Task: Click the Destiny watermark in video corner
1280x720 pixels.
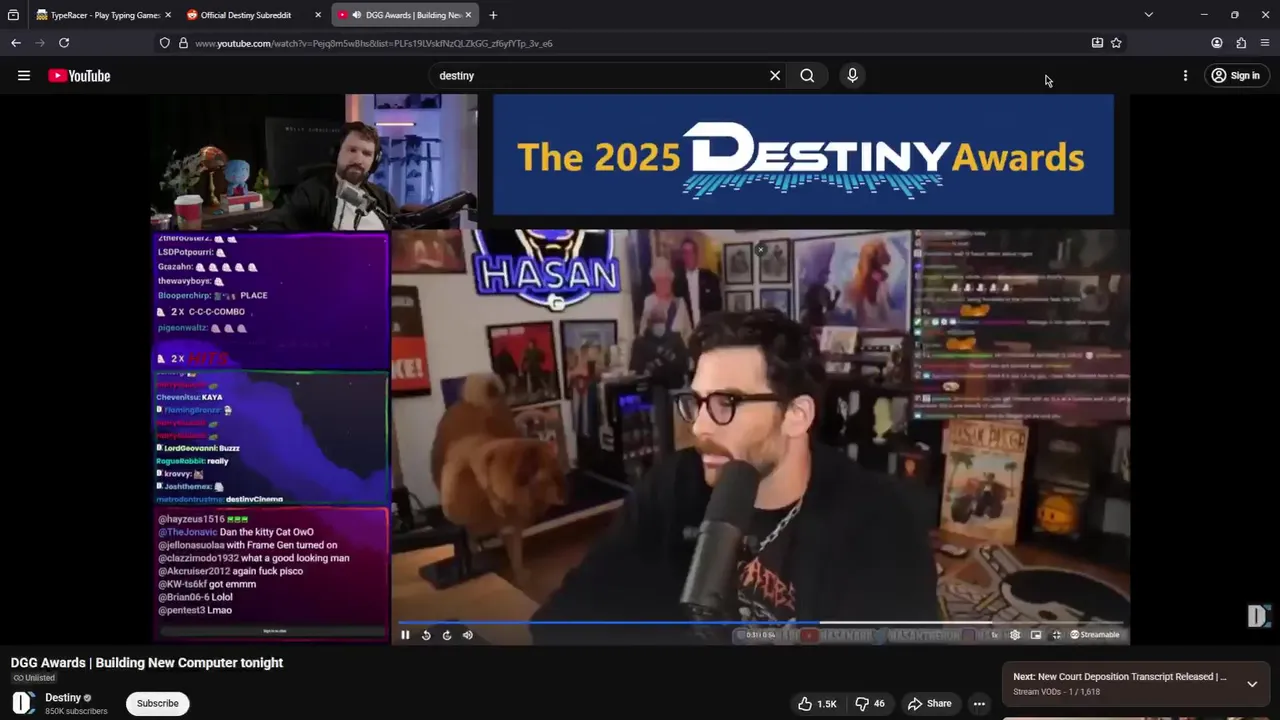Action: click(x=1258, y=616)
